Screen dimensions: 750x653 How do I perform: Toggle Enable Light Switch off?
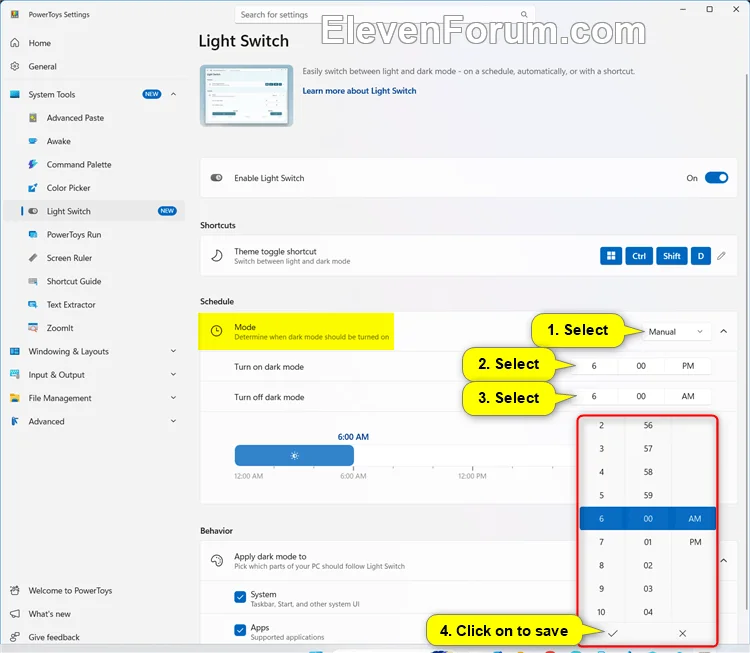[717, 178]
